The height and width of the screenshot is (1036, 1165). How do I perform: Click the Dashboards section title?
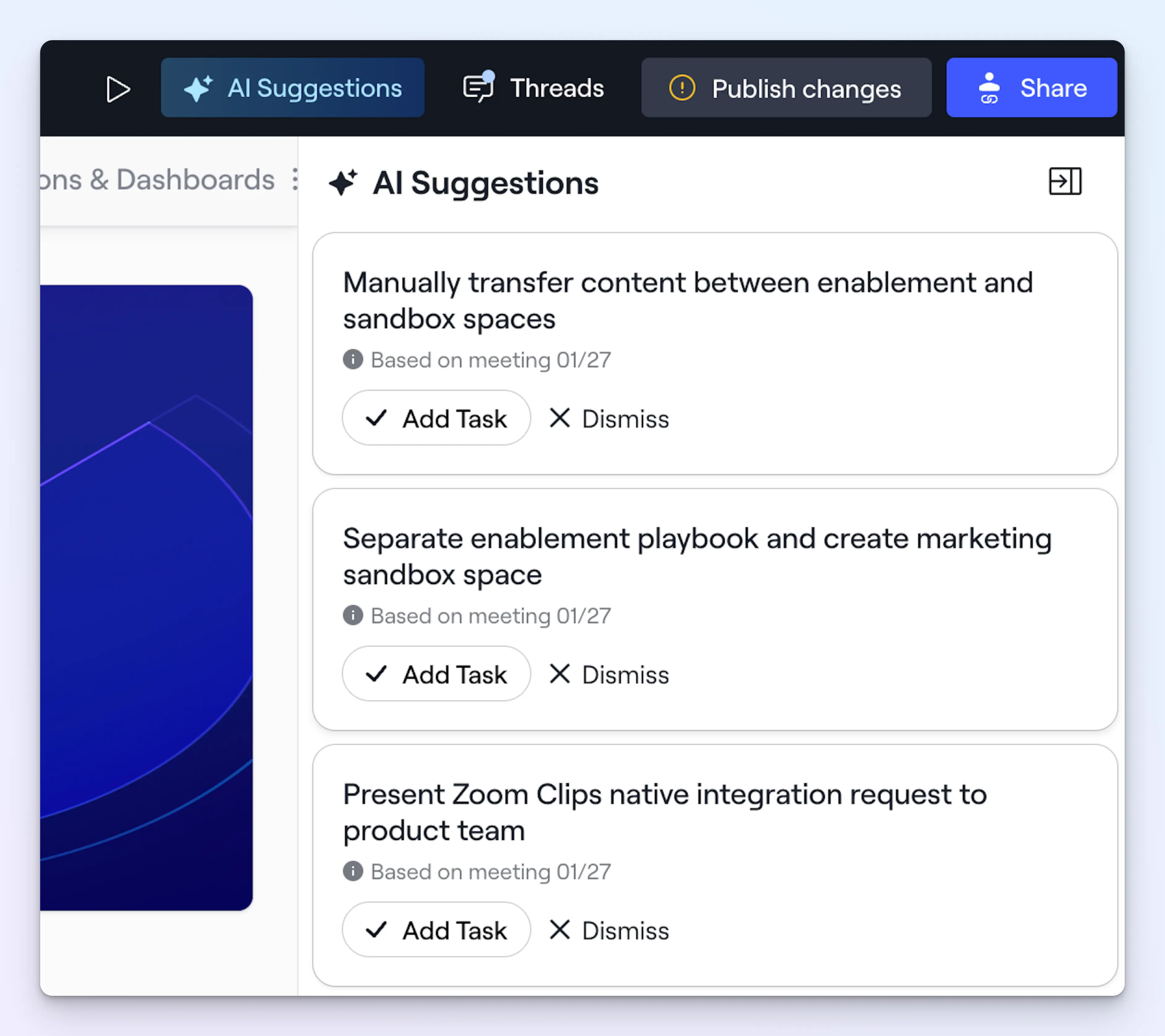[157, 180]
